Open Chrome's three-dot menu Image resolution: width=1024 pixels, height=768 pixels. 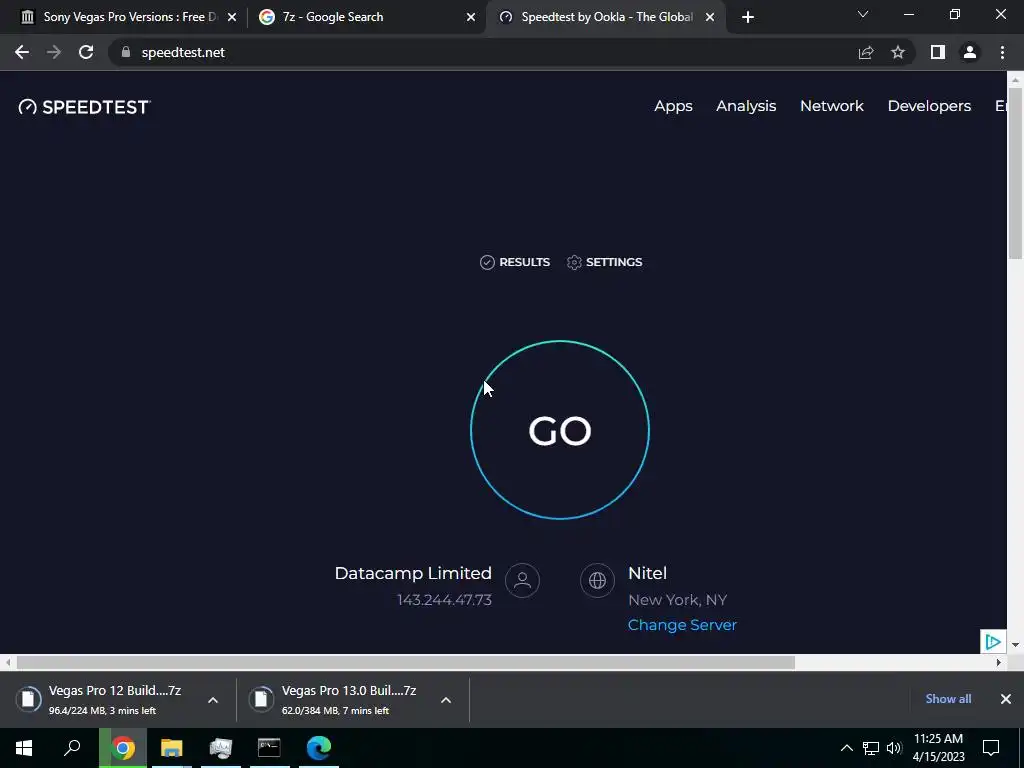coord(1002,52)
